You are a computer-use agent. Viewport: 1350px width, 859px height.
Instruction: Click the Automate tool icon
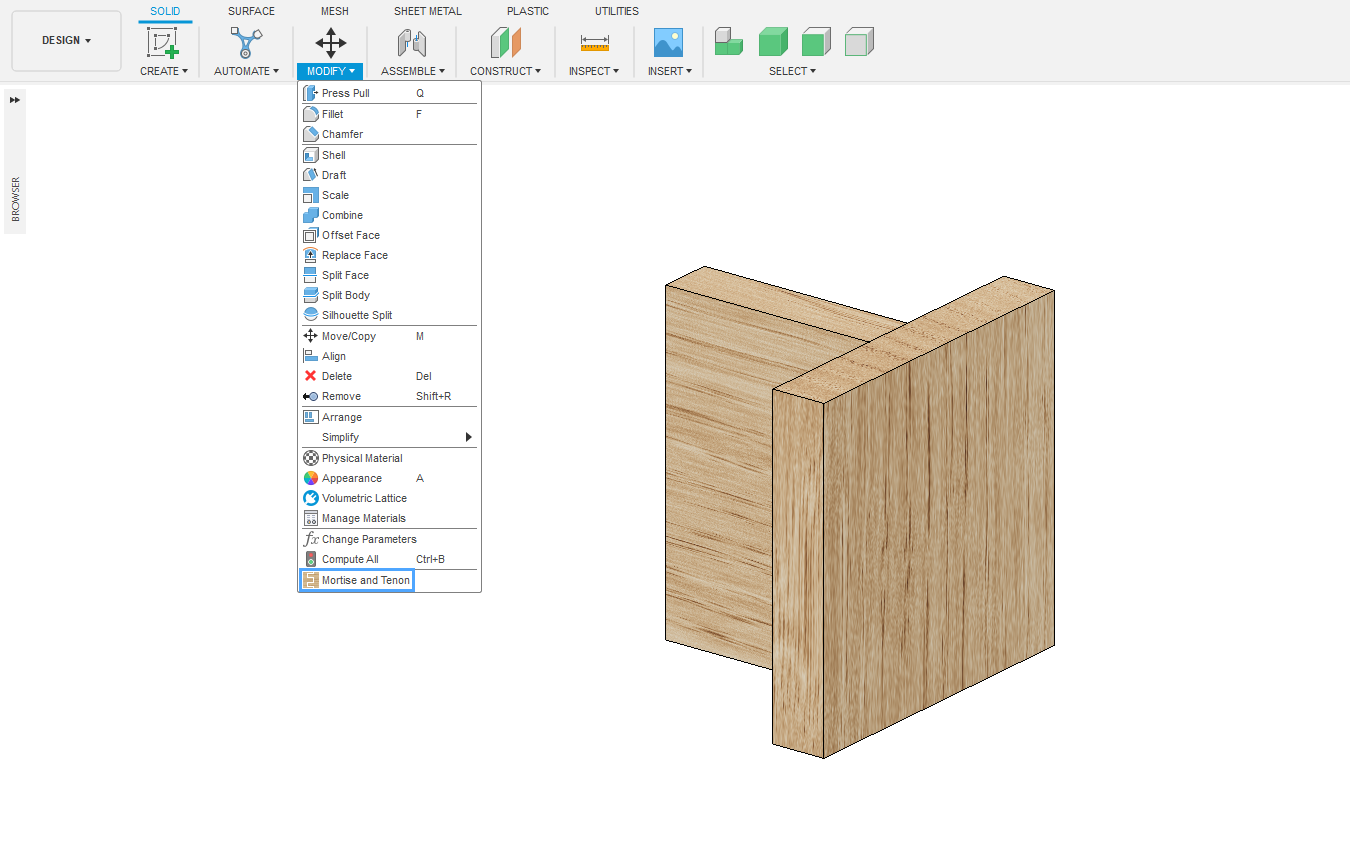click(246, 43)
